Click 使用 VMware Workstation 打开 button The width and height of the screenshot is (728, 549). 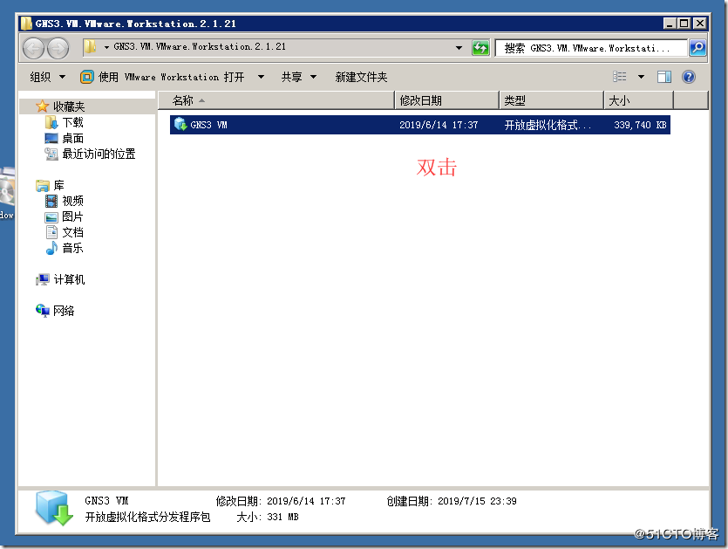click(162, 77)
